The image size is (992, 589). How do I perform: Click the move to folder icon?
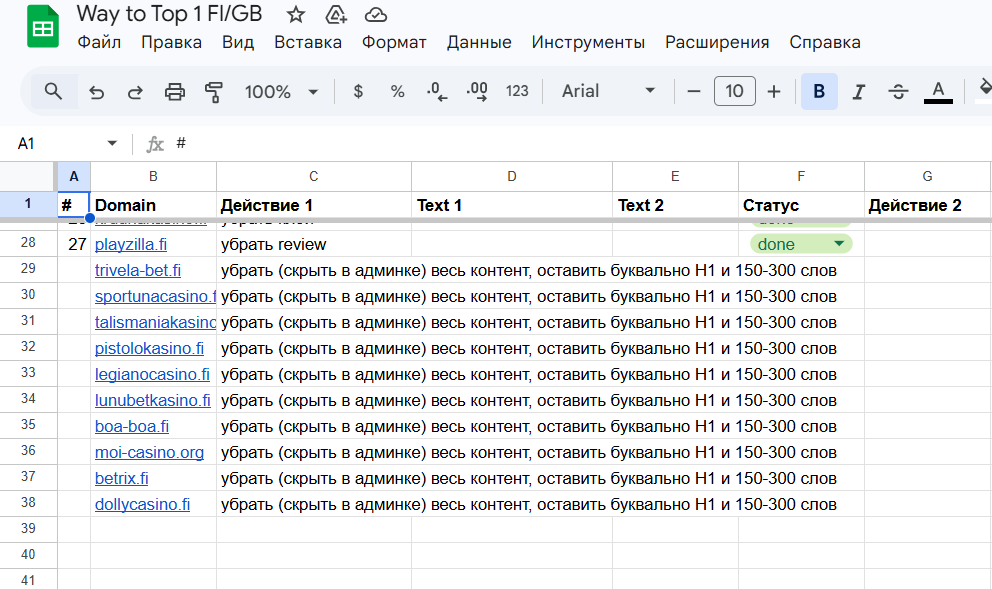click(336, 14)
